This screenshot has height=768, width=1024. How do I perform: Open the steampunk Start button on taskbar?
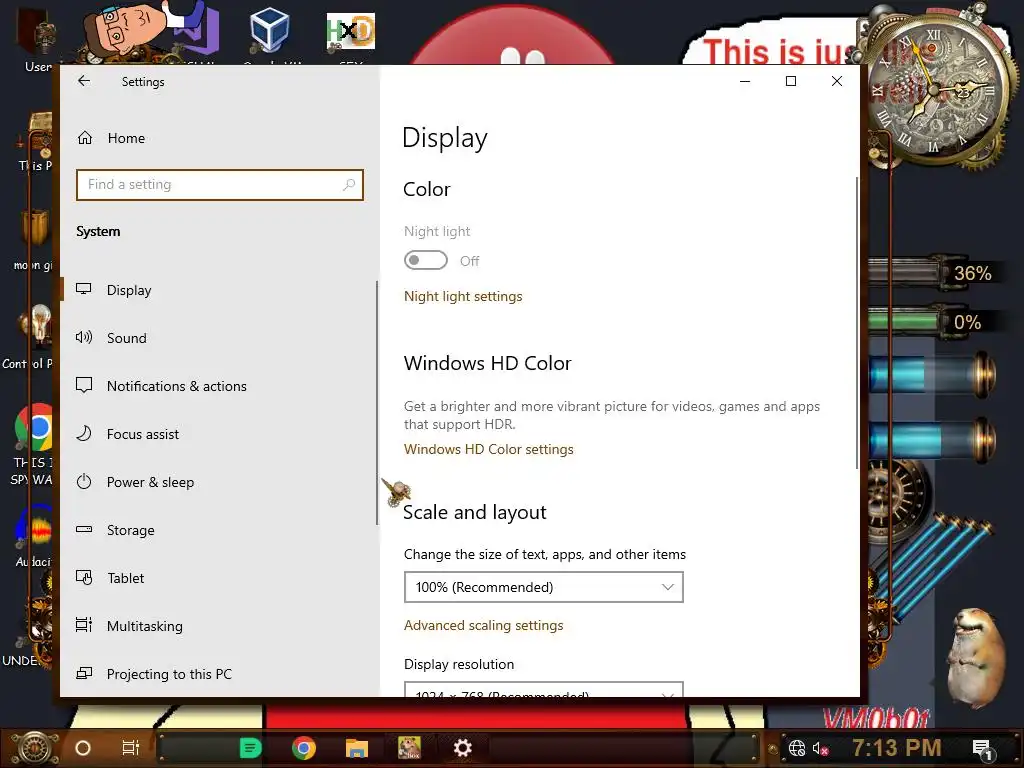35,748
